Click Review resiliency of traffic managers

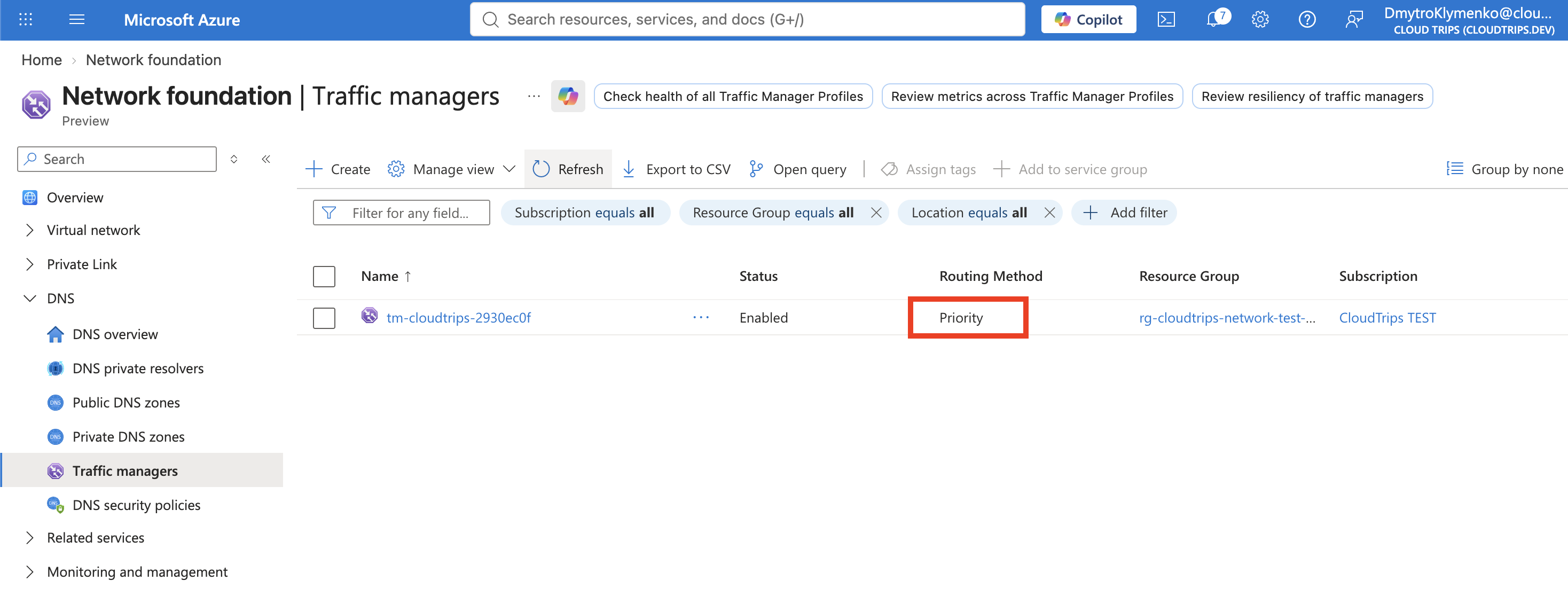[1312, 96]
